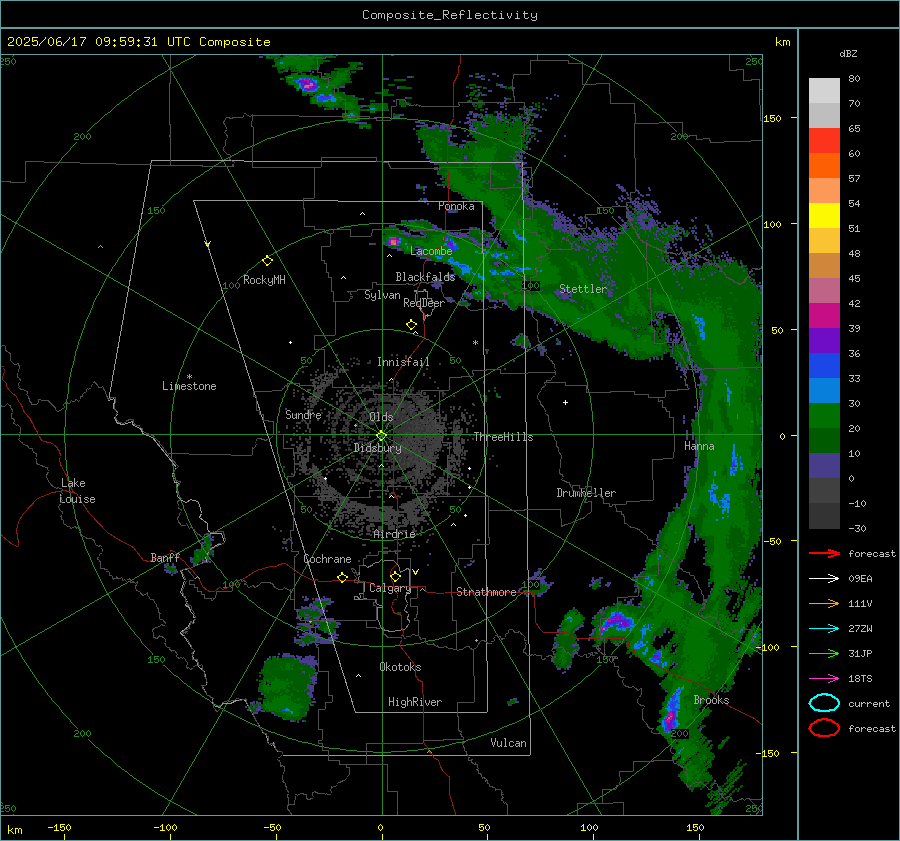The width and height of the screenshot is (900, 841).
Task: Click the RockyMH label
Action: click(264, 280)
